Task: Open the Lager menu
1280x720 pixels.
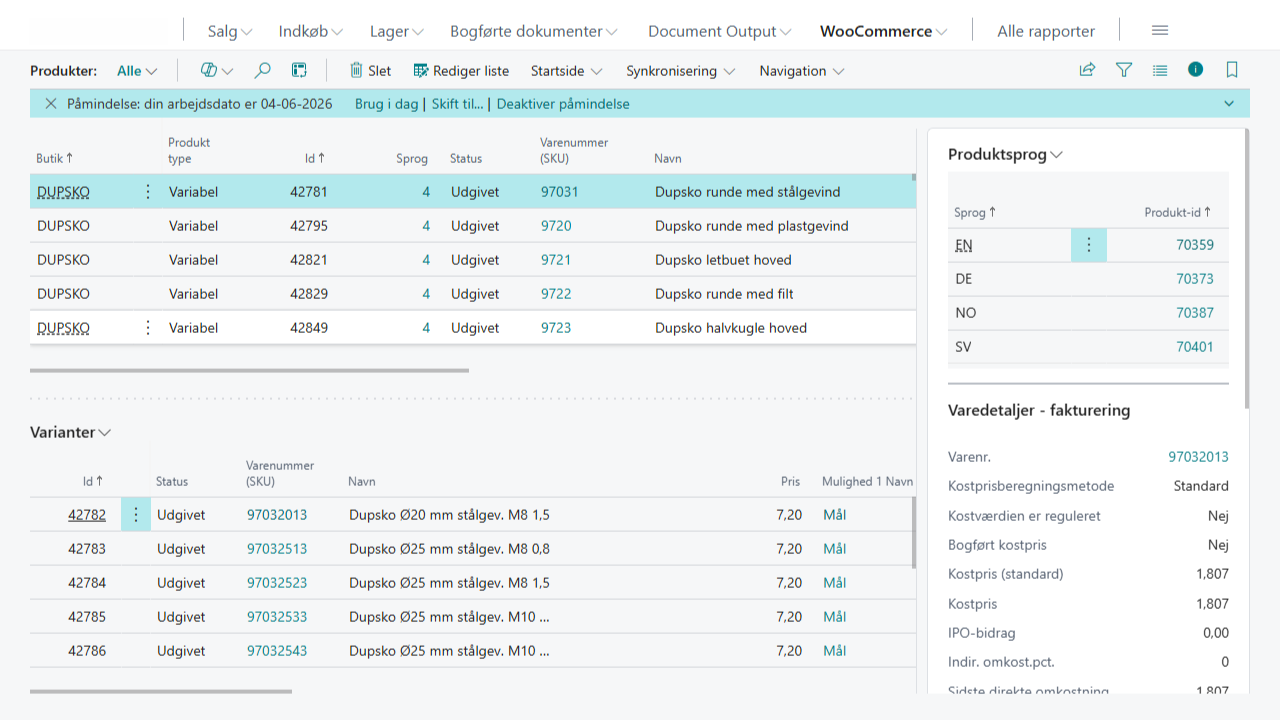Action: pos(397,31)
